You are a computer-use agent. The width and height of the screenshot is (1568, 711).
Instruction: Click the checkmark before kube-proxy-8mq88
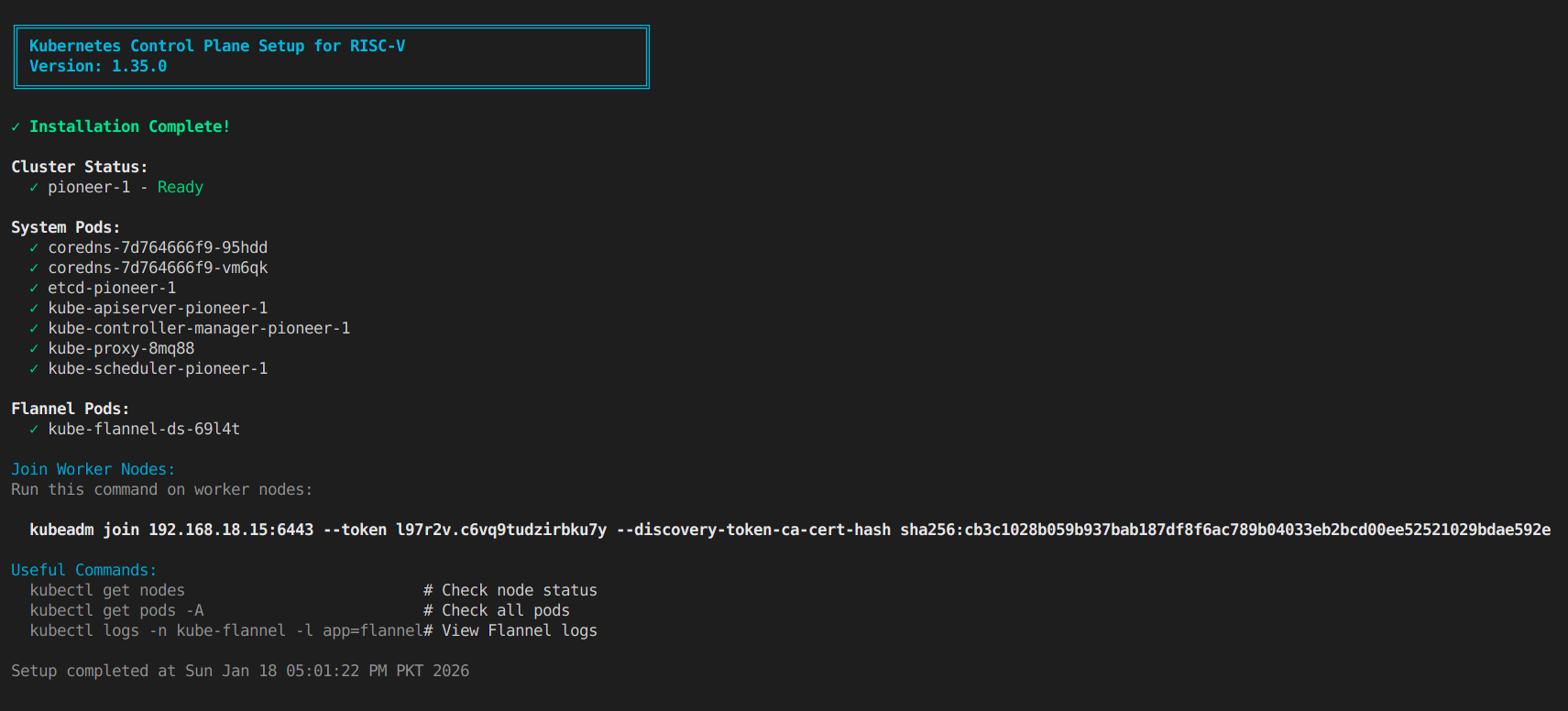(x=34, y=349)
